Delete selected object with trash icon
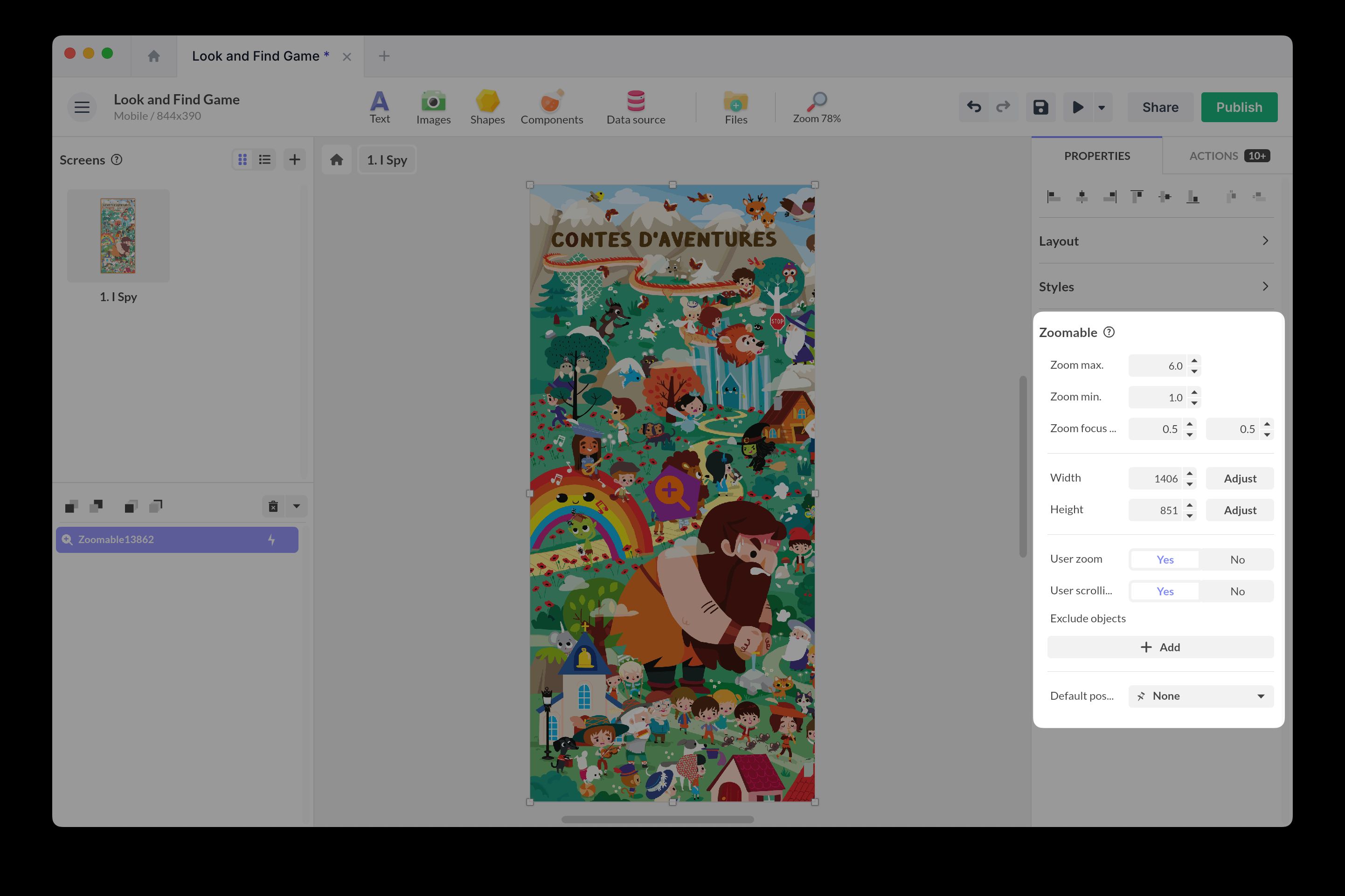 click(273, 506)
